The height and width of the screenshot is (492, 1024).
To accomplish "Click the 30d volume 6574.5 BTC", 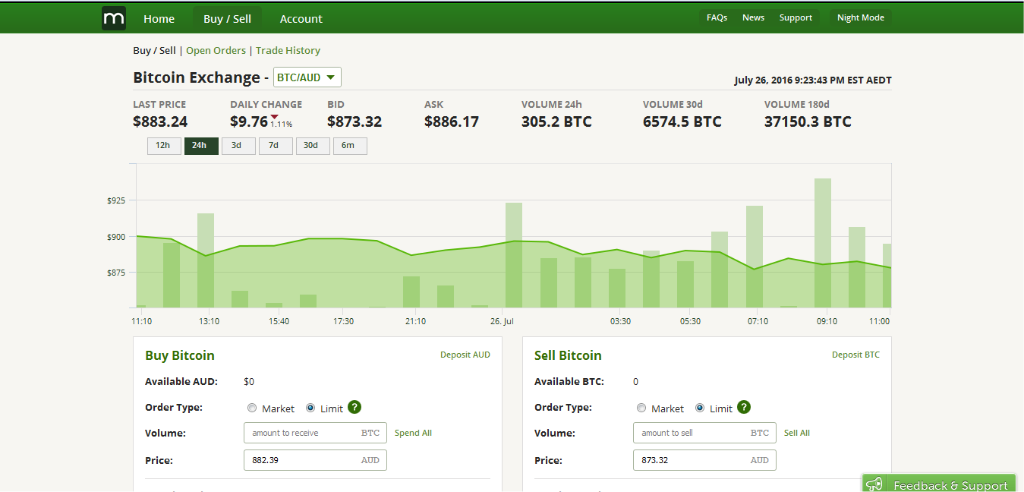I will pos(682,122).
